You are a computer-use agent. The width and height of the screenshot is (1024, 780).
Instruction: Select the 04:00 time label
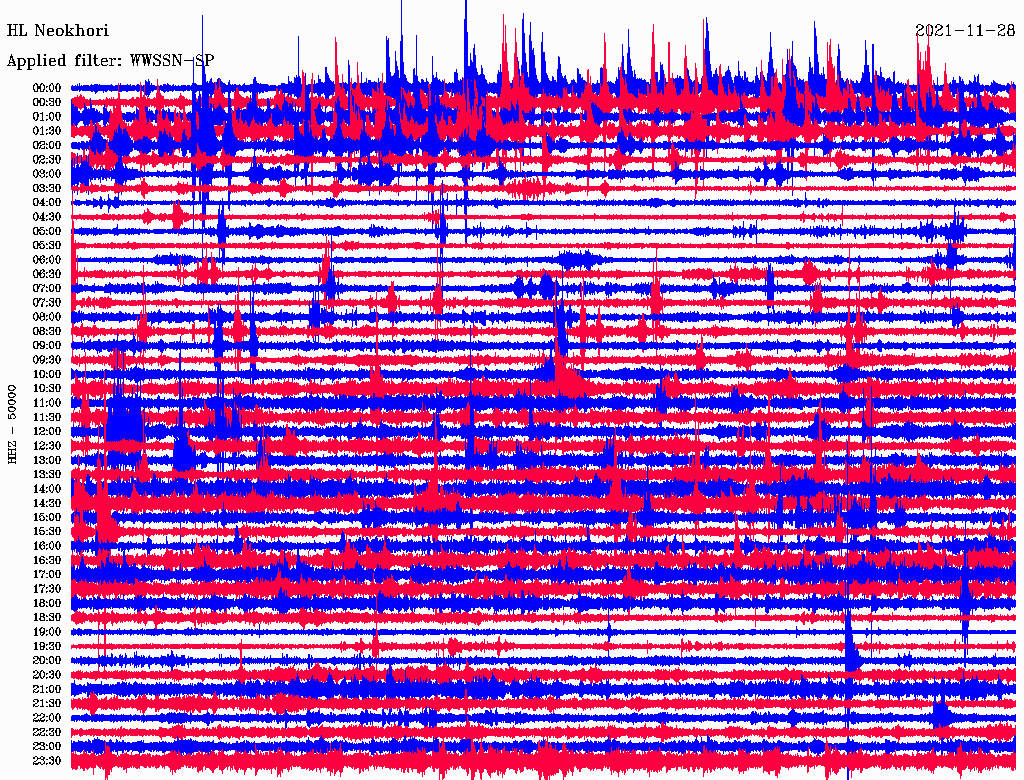47,203
